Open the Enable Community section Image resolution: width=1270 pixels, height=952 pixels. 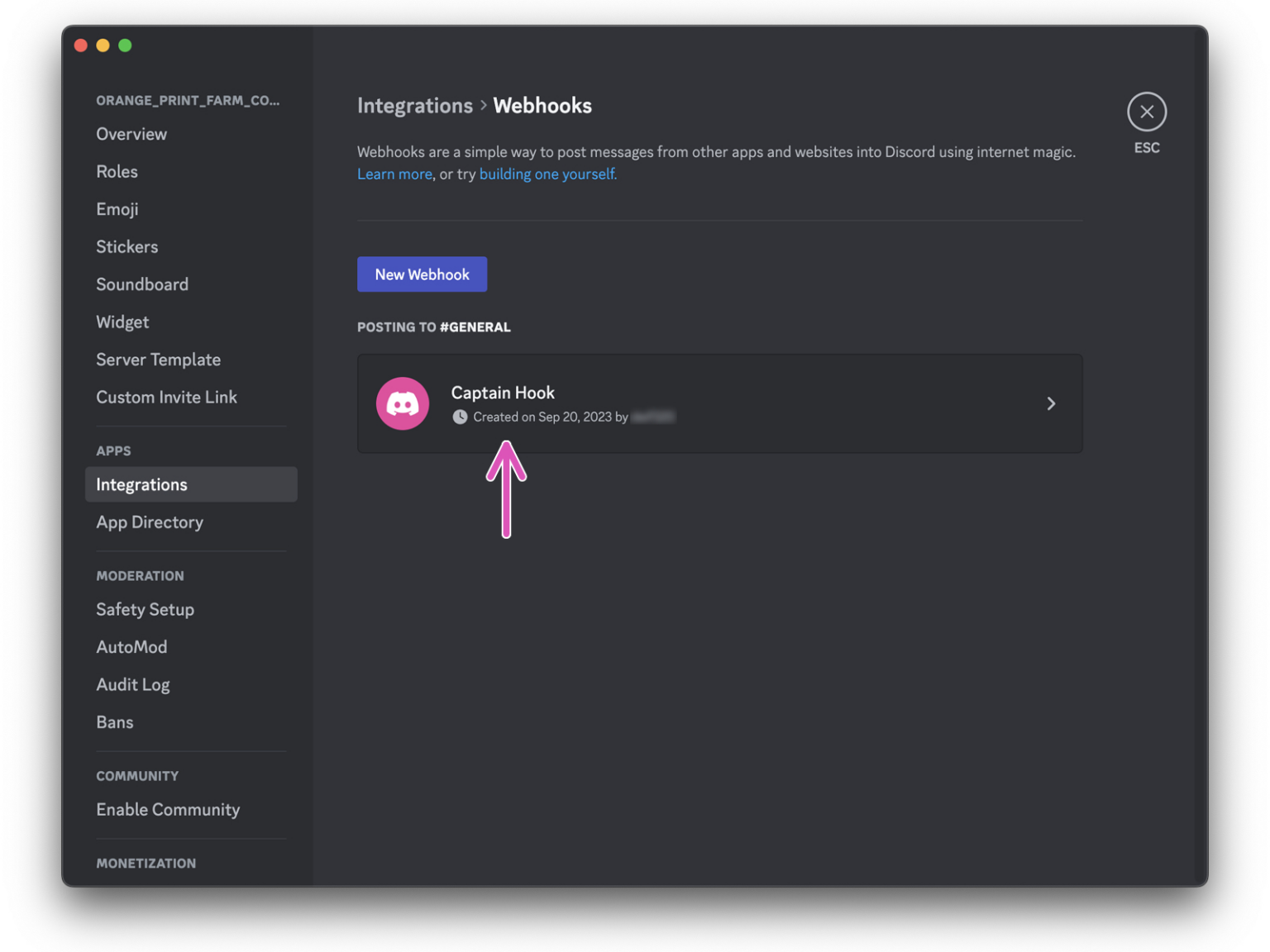coord(168,809)
